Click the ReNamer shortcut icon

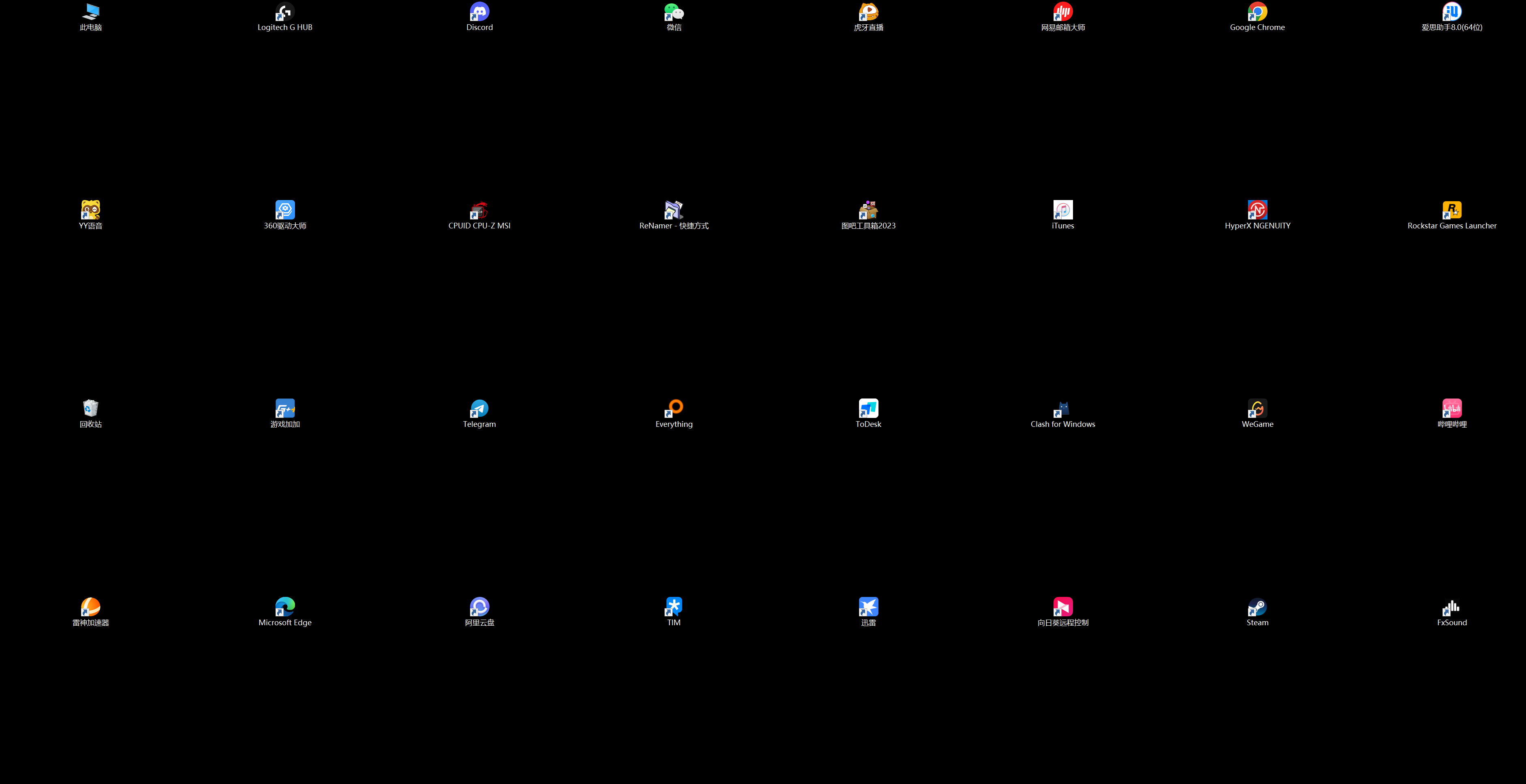(x=674, y=210)
